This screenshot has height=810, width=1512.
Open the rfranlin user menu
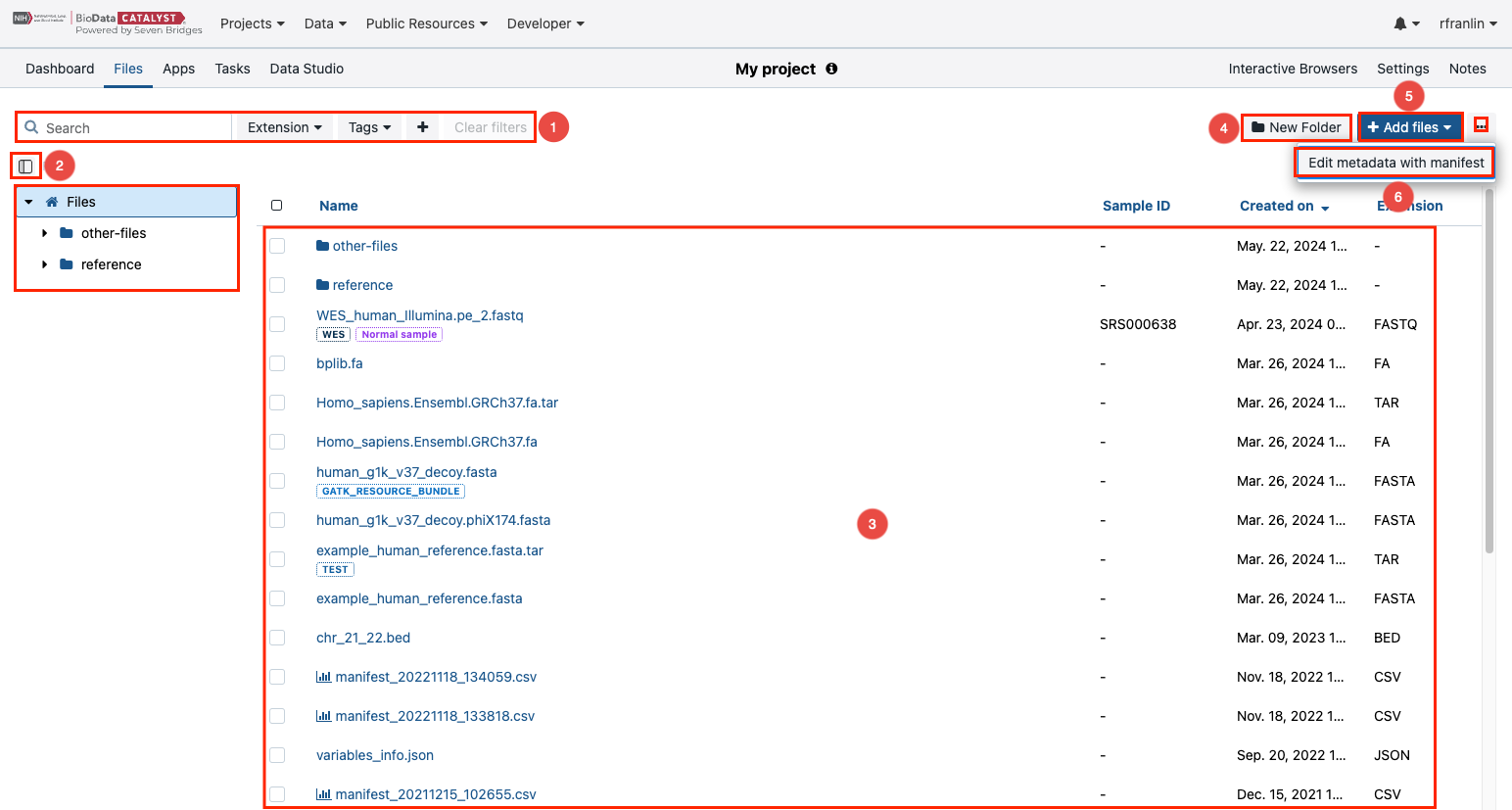click(1468, 24)
